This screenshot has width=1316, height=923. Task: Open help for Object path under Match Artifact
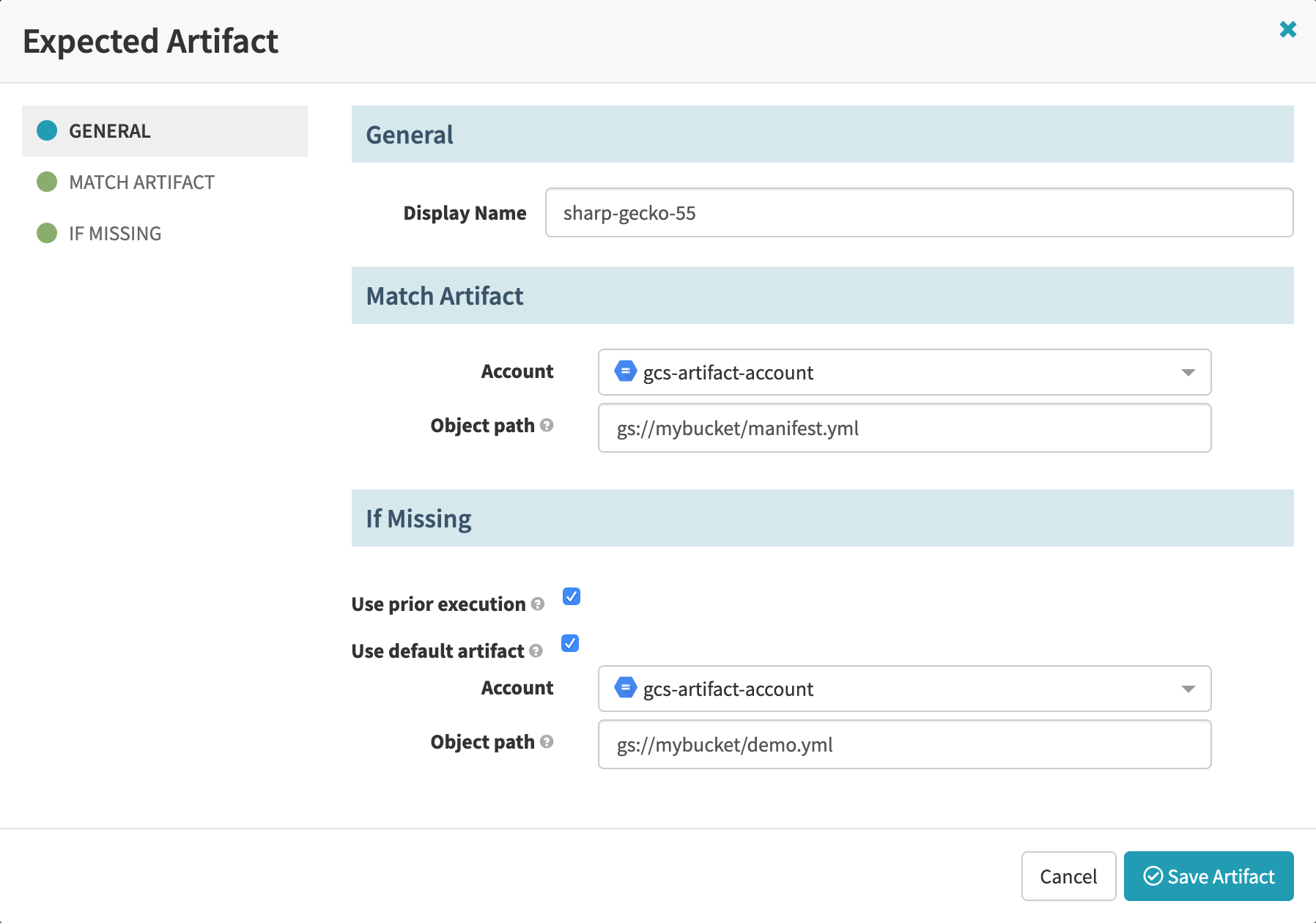(547, 426)
